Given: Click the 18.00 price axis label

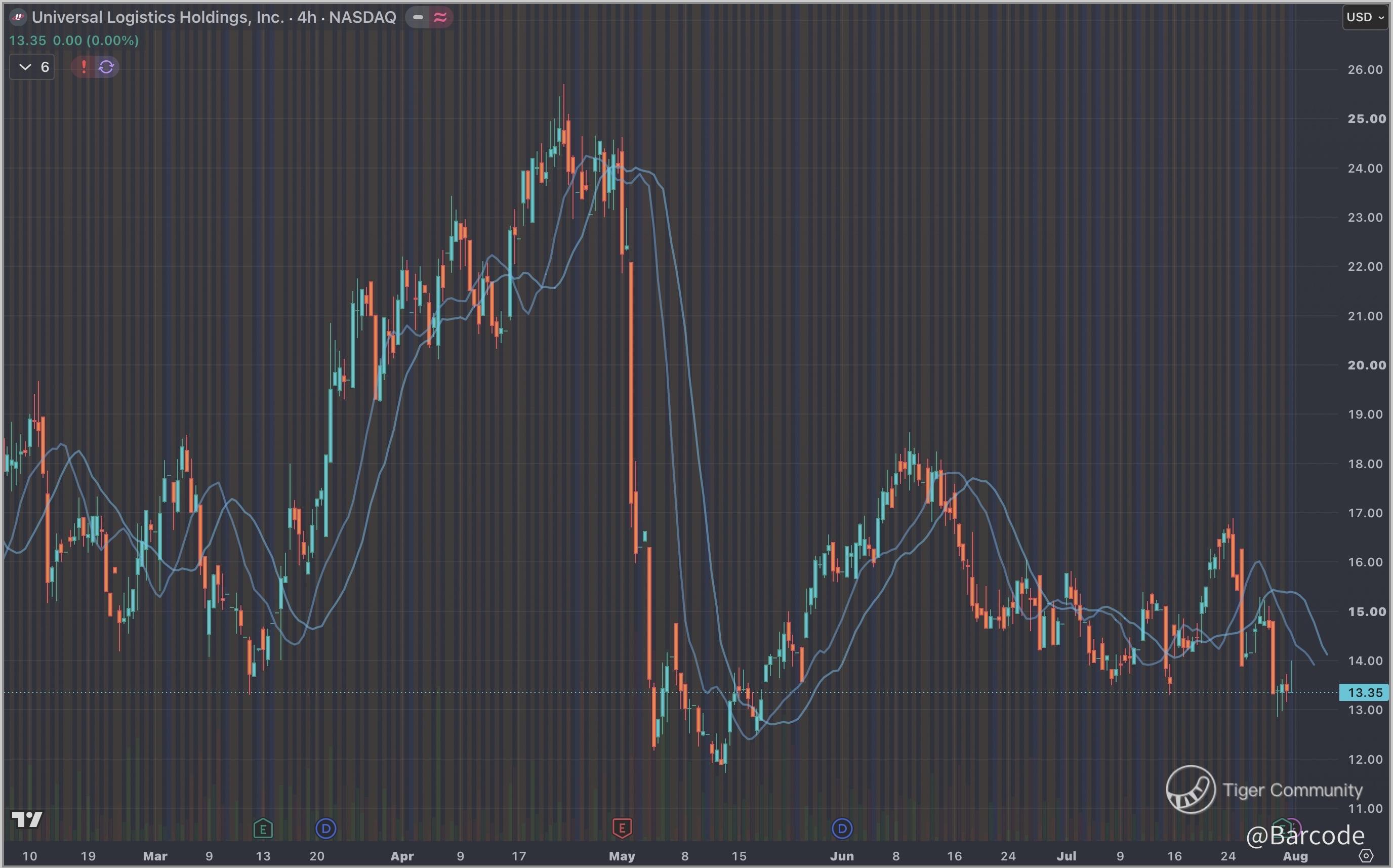Looking at the screenshot, I should (1365, 464).
